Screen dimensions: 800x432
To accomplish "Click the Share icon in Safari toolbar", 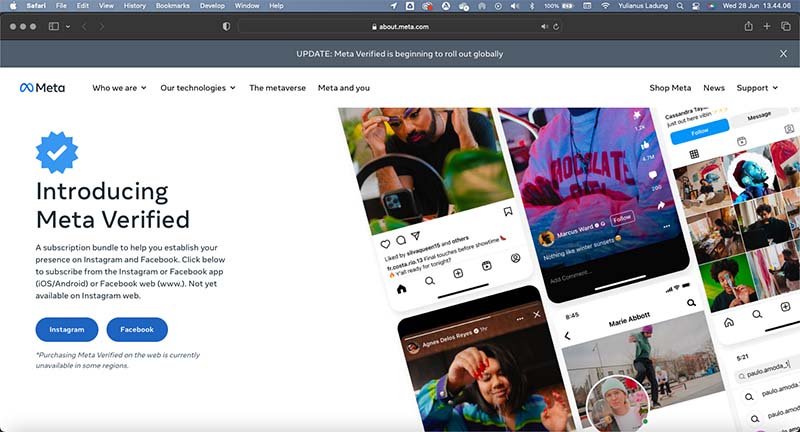I will [748, 26].
